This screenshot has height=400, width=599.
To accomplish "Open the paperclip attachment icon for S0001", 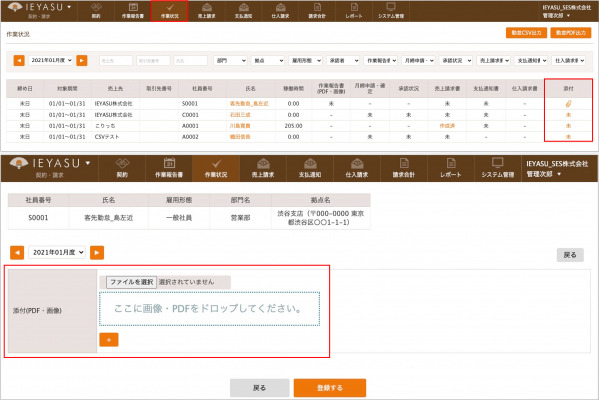I will click(x=568, y=104).
